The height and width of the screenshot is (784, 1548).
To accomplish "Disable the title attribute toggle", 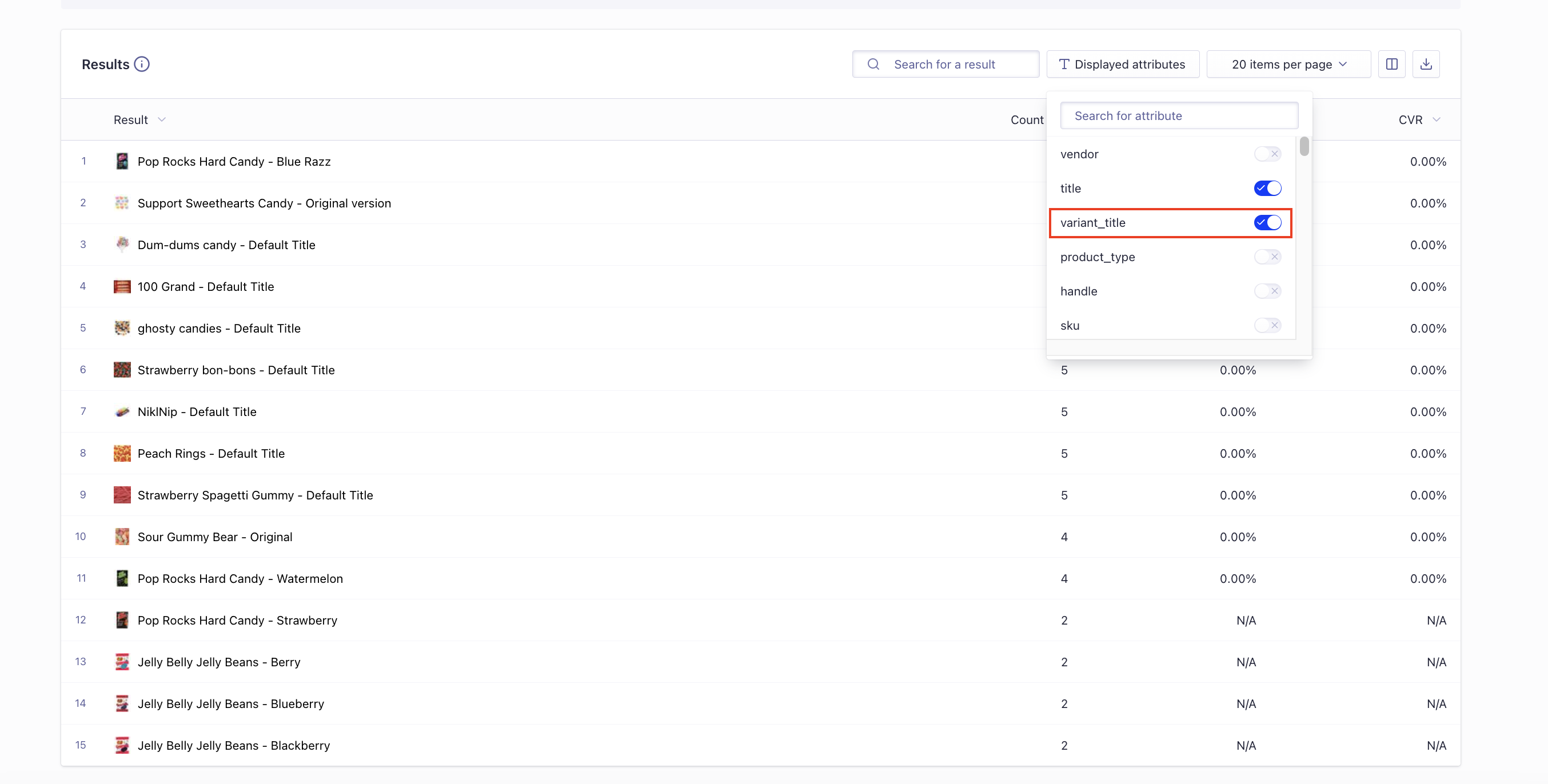I will (1267, 189).
